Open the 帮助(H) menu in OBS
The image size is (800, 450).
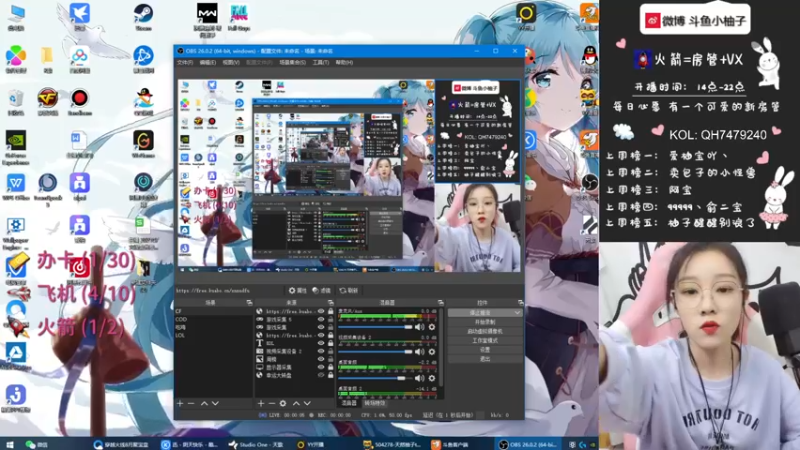click(x=344, y=62)
